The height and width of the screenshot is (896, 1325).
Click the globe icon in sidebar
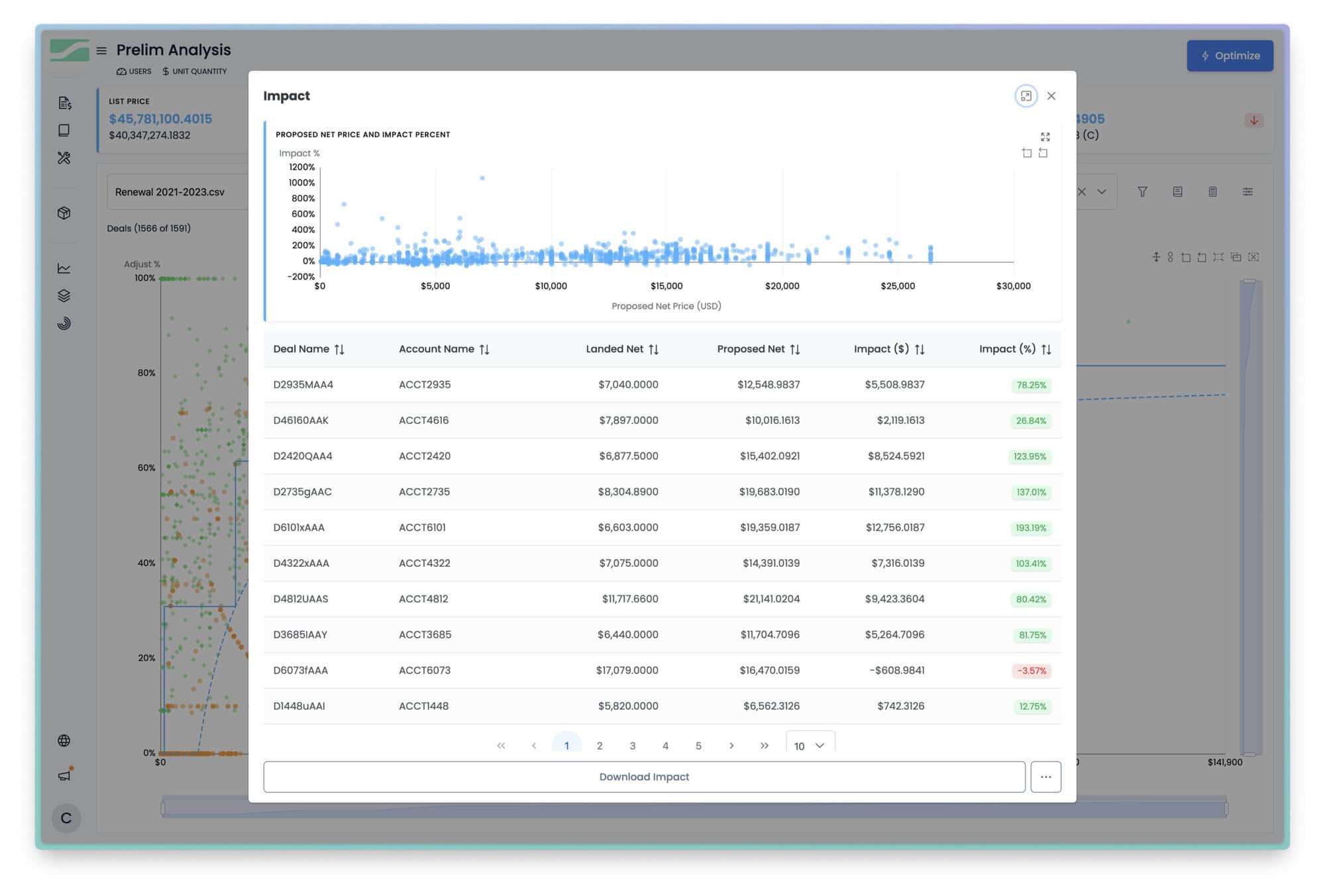tap(64, 740)
